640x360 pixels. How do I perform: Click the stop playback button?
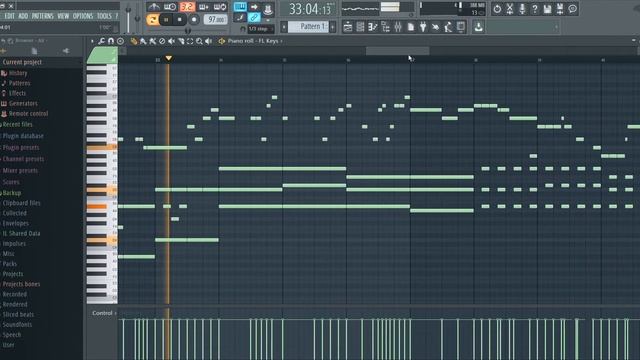click(180, 19)
